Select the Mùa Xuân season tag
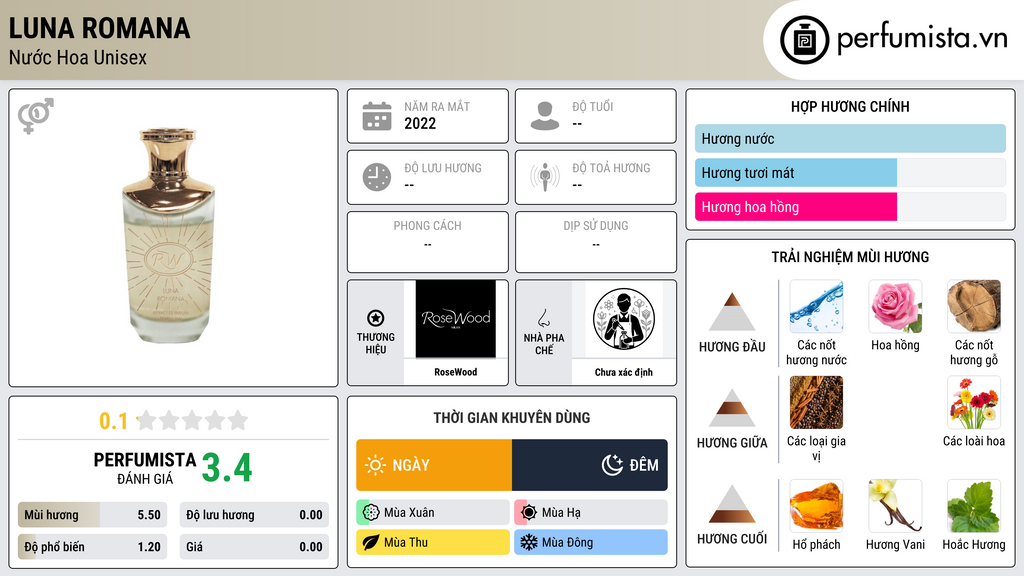Screen dimensions: 1024x576 433,512
